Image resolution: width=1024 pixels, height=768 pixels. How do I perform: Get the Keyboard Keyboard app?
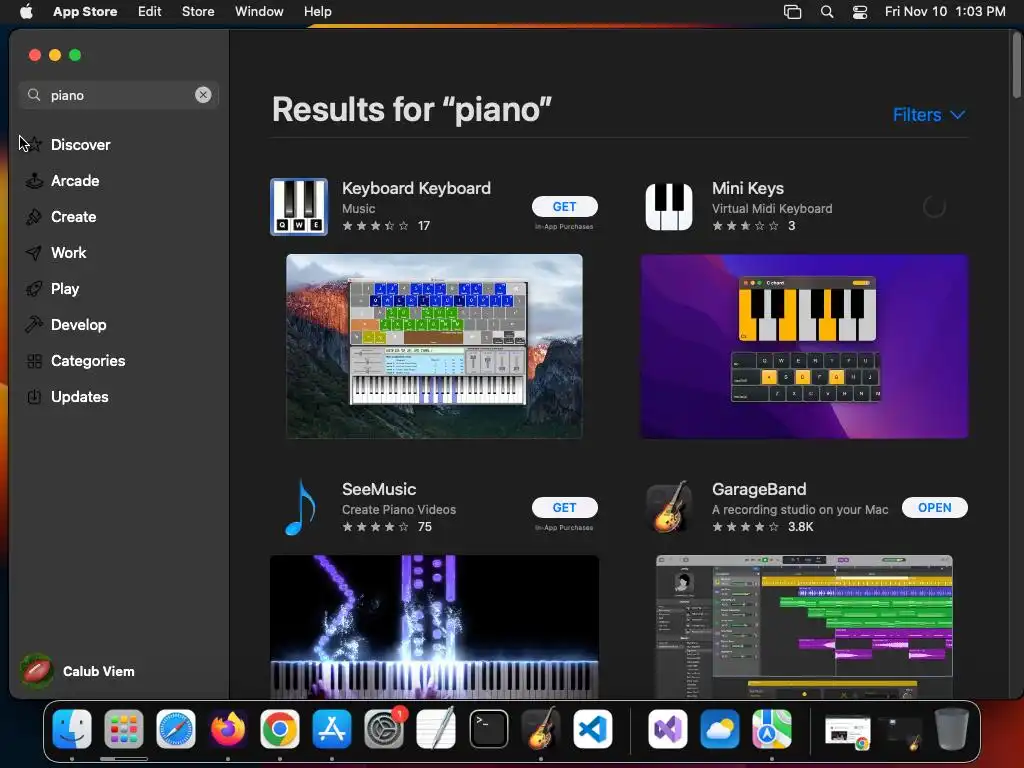click(565, 206)
